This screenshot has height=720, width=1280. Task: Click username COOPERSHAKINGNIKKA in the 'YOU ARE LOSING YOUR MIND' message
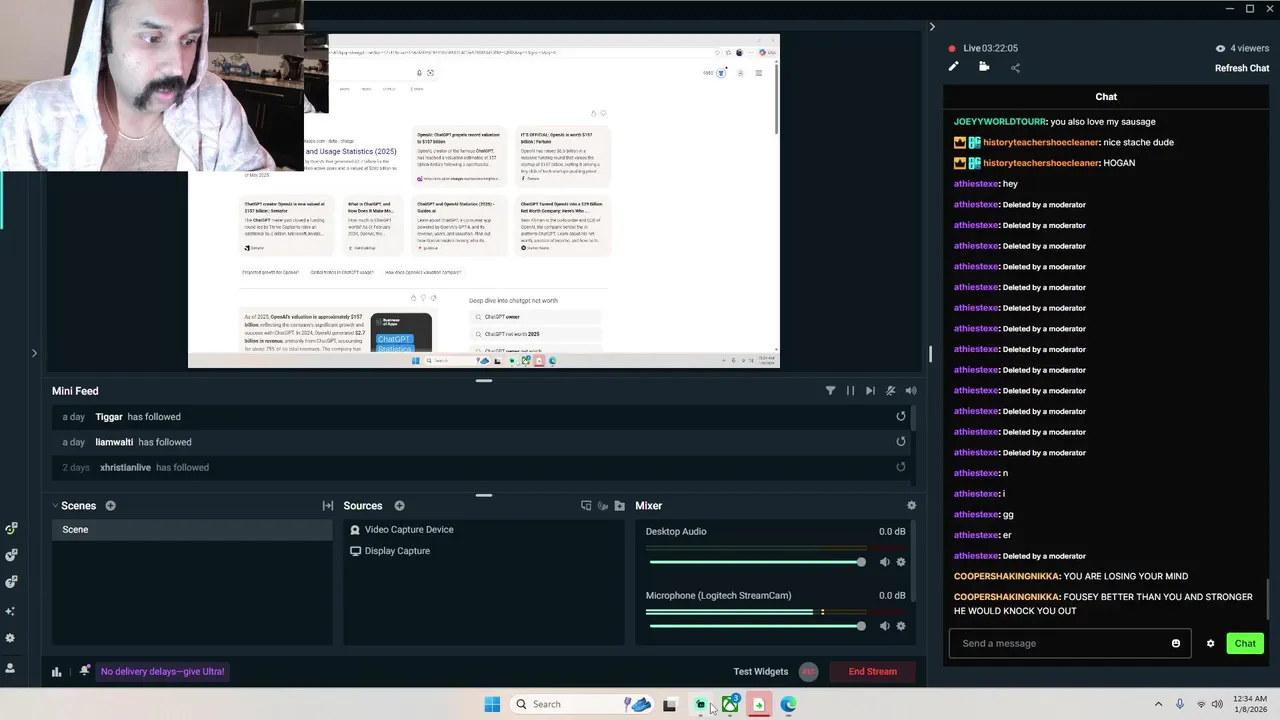click(1006, 576)
